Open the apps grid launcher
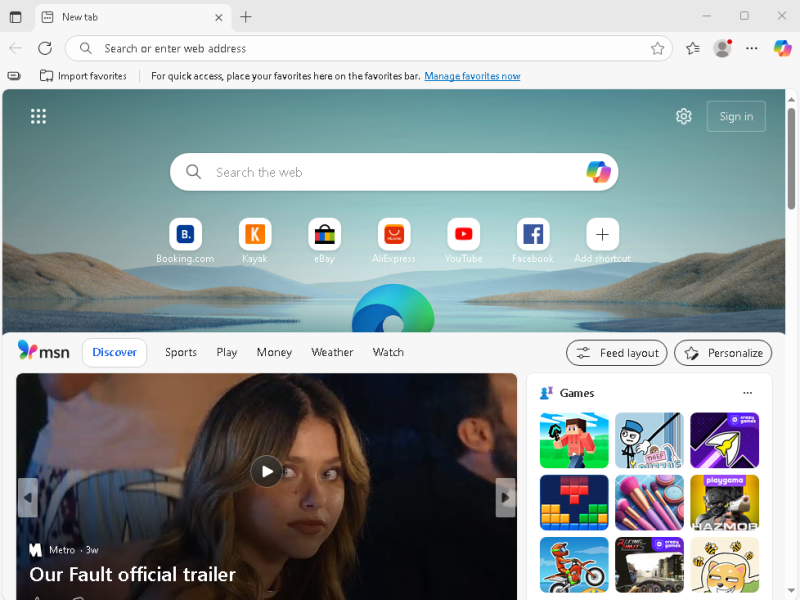Screen dimensions: 800x600 pos(38,116)
